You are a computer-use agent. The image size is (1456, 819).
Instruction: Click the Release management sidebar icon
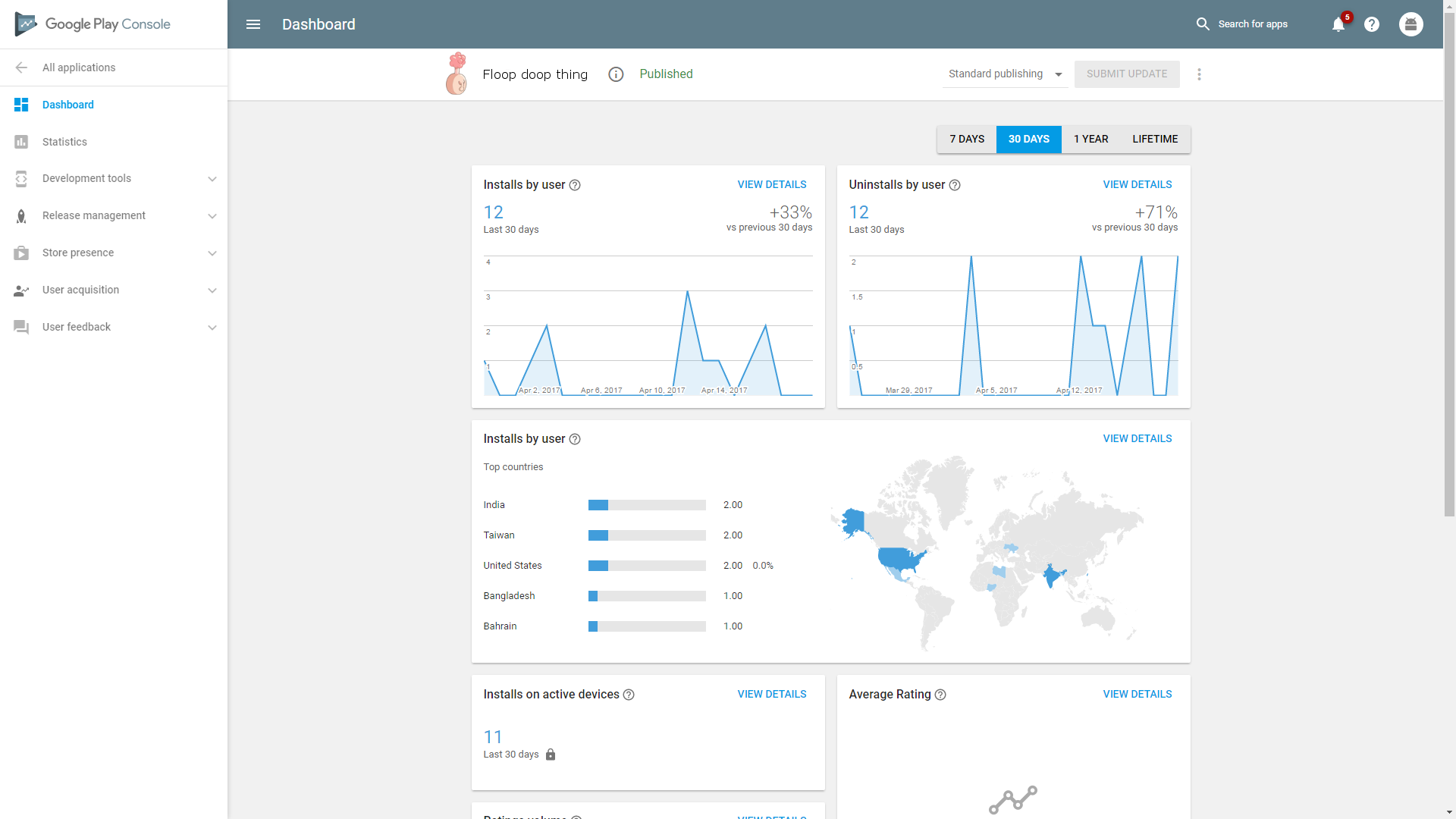click(21, 215)
